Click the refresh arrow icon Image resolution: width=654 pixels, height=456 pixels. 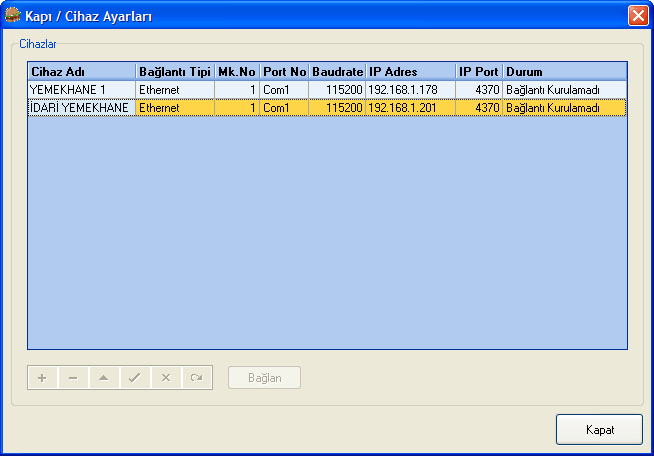[x=197, y=378]
